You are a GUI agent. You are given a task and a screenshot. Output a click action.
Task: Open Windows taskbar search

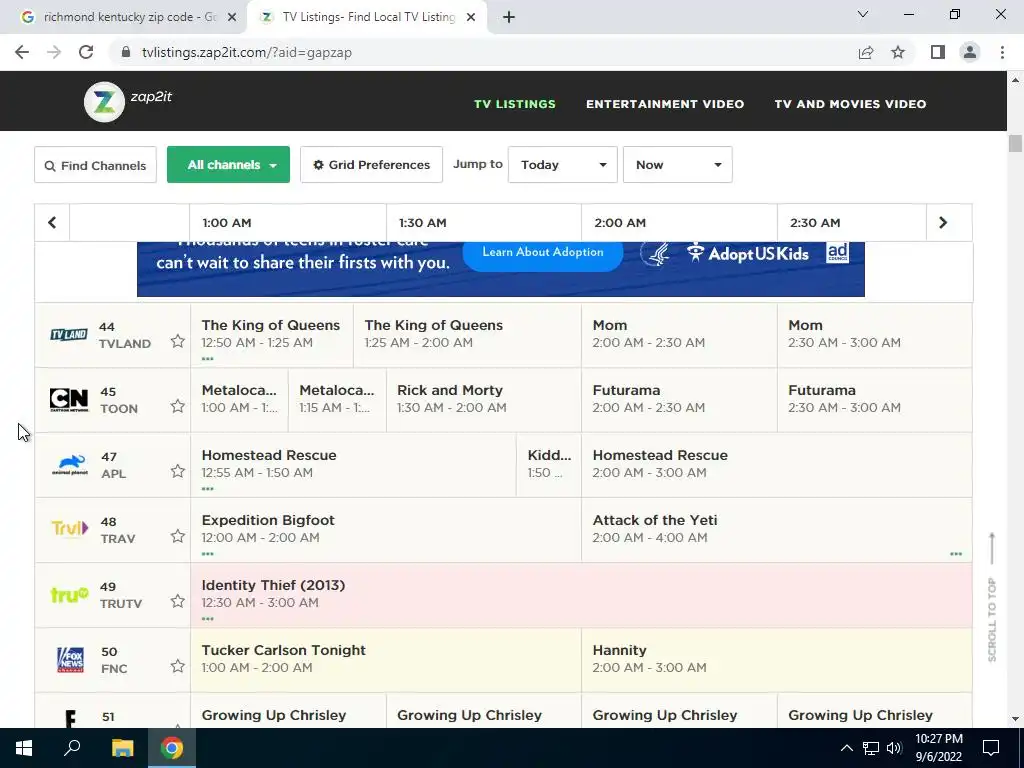tap(72, 748)
